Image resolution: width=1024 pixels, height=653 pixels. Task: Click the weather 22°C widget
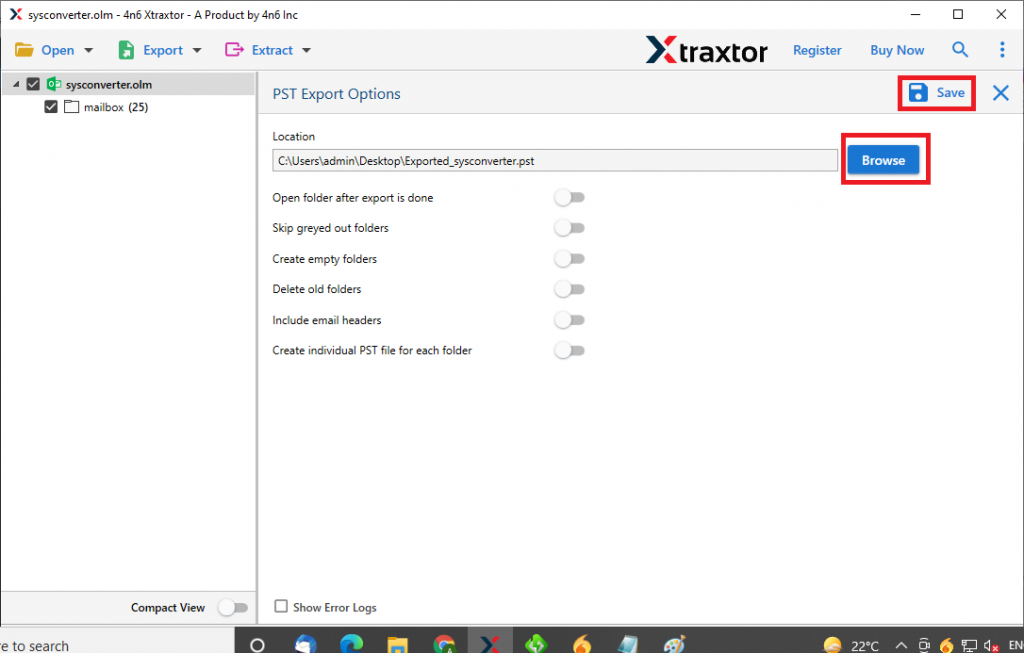[x=852, y=645]
